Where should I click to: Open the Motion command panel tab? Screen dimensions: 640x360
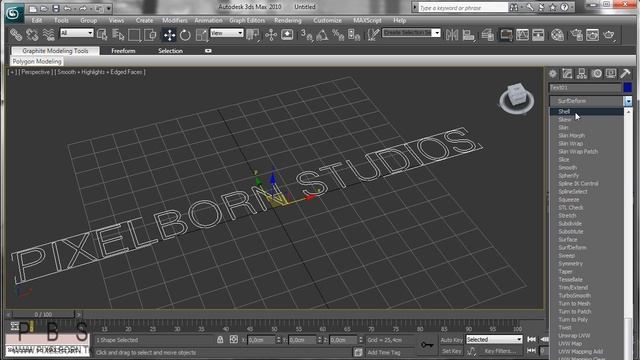pos(597,74)
